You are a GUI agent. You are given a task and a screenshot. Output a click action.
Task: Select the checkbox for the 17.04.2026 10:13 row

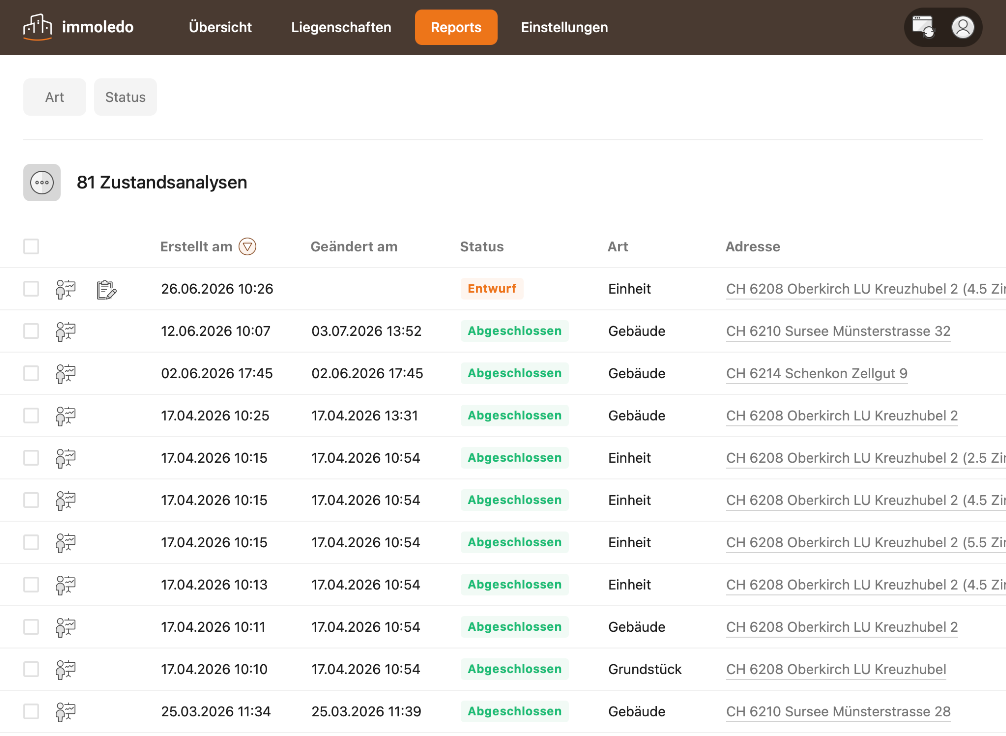[31, 585]
